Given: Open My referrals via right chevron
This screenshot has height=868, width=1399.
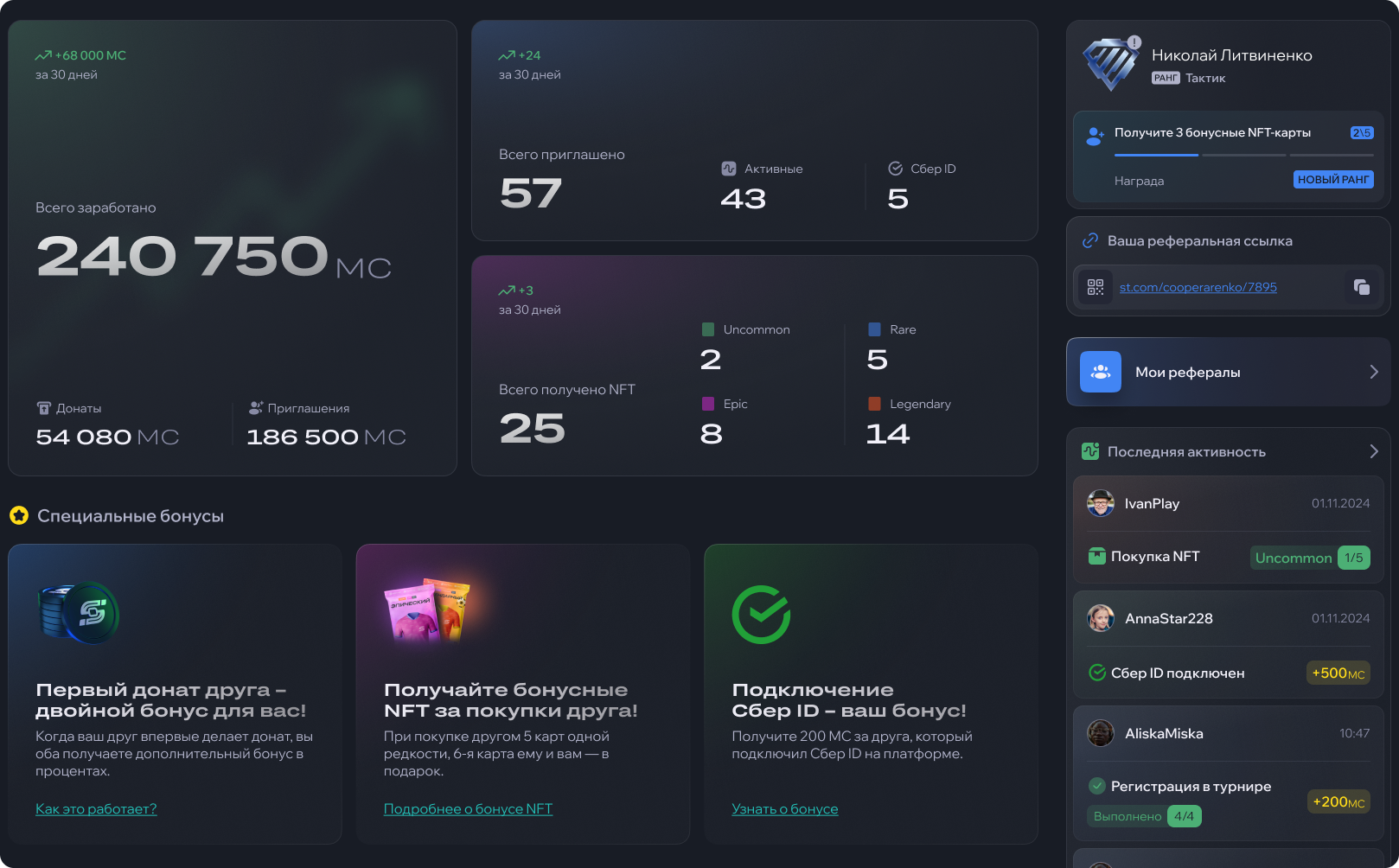Looking at the screenshot, I should [1373, 372].
